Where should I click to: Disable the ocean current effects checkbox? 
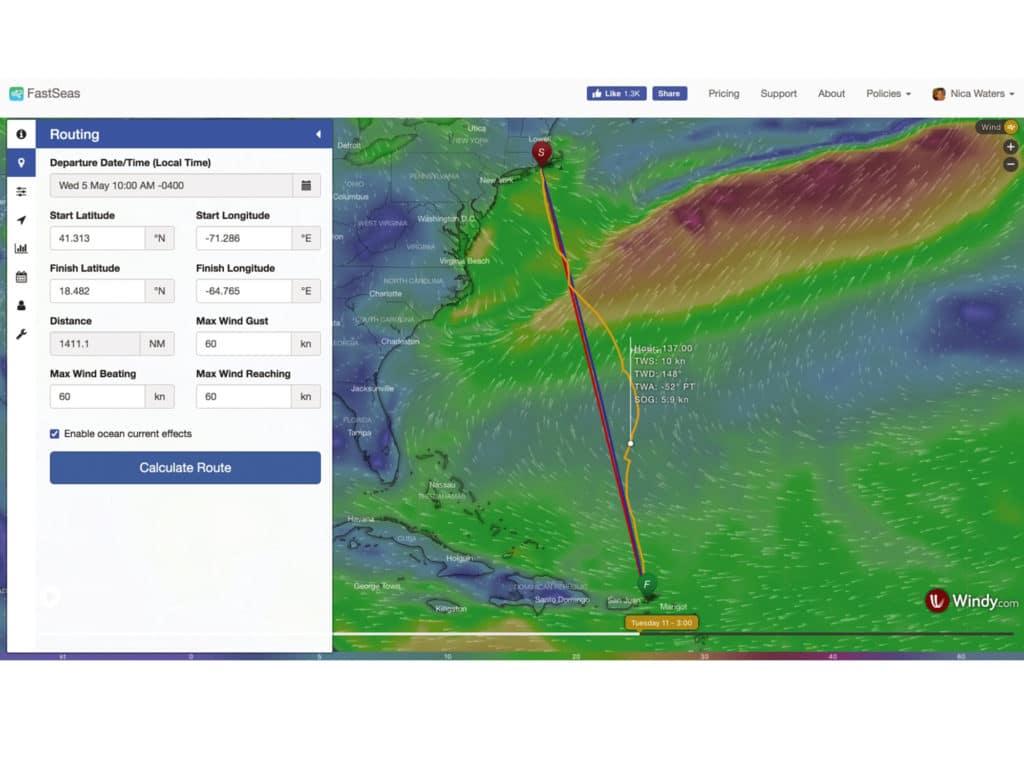click(54, 433)
